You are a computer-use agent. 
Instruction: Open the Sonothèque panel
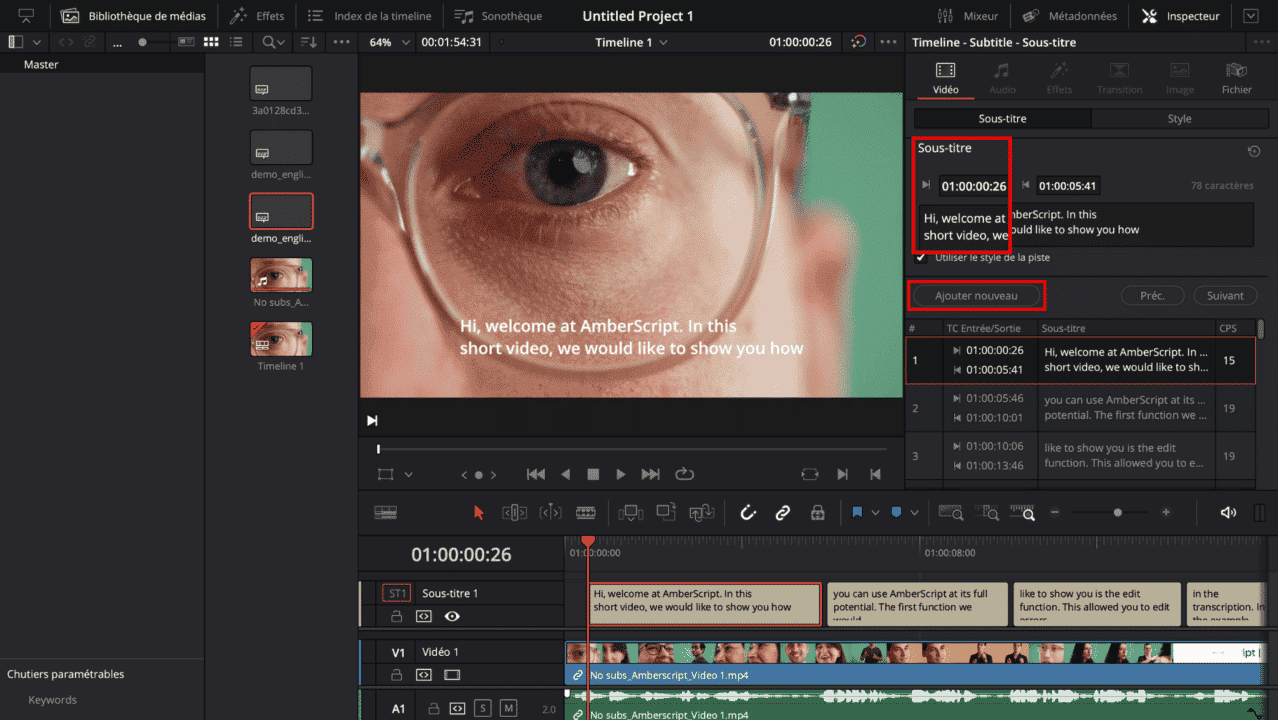click(498, 16)
